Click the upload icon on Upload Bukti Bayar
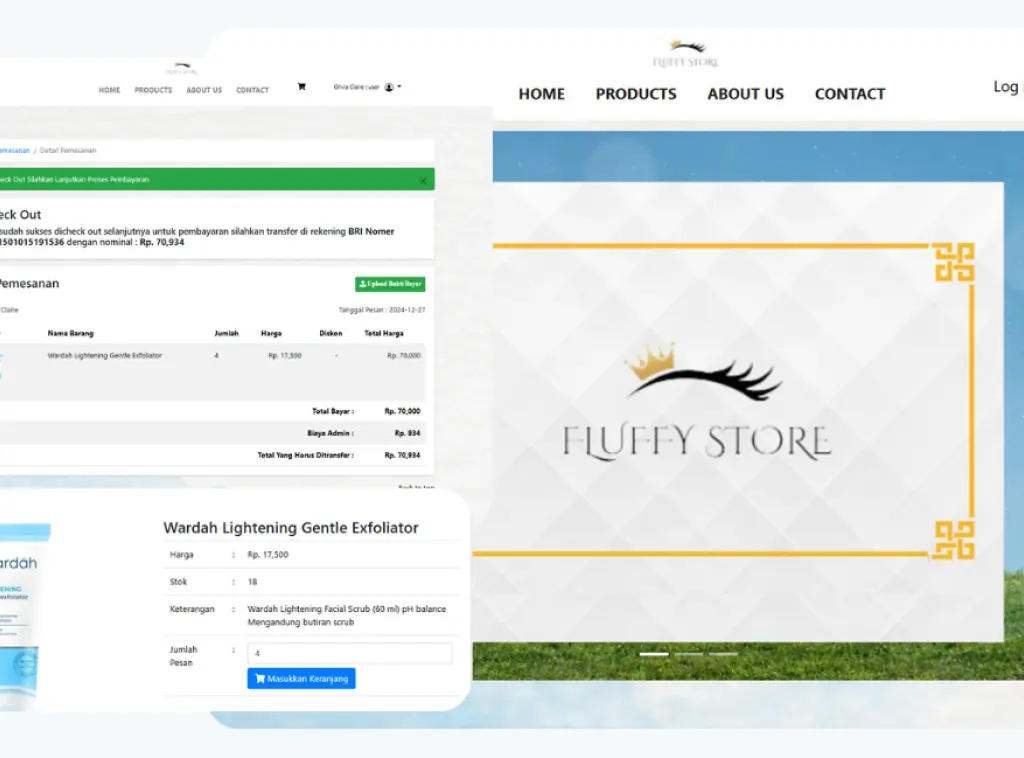The height and width of the screenshot is (758, 1024). pos(362,284)
